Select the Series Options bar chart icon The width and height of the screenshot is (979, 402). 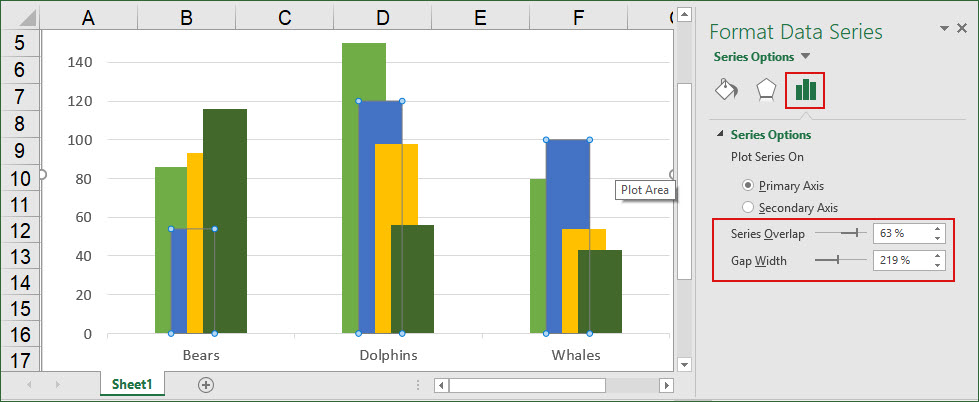coord(805,90)
